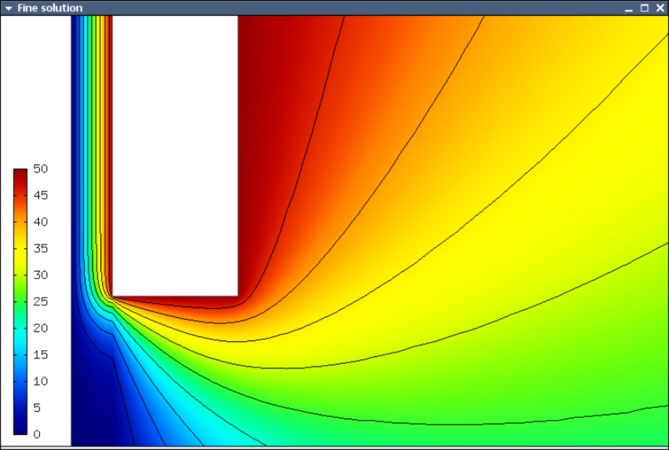This screenshot has width=669, height=450.
Task: Open the window menu arrow beside Fine solution
Action: [8, 7]
